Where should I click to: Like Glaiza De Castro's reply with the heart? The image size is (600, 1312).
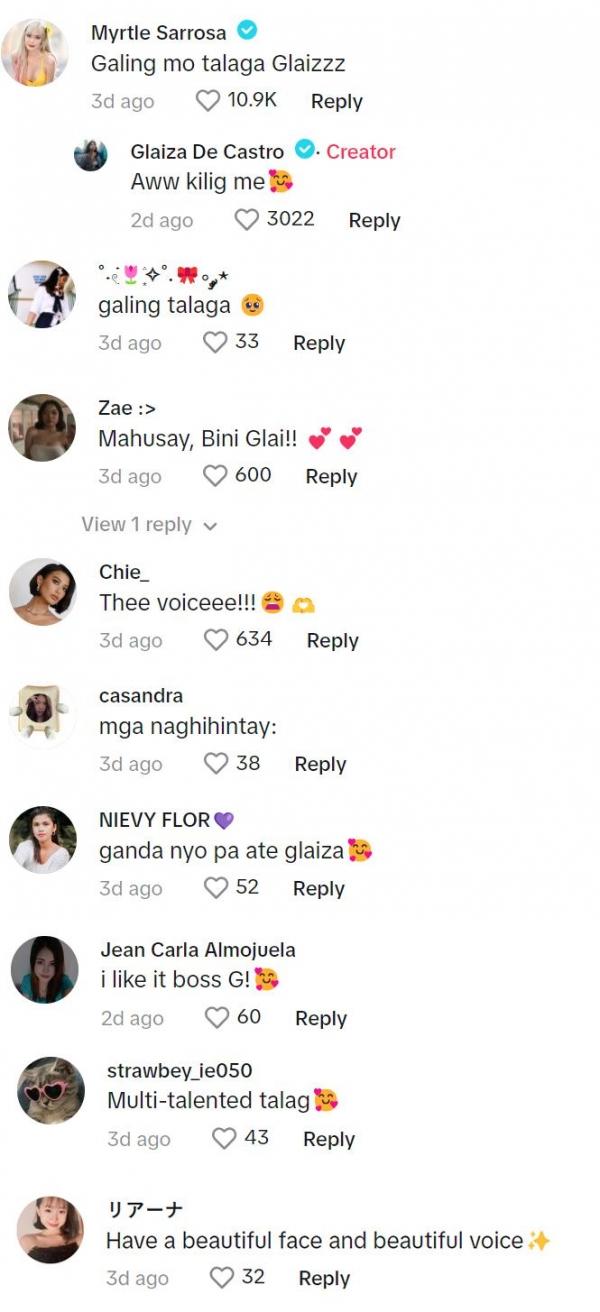pyautogui.click(x=246, y=220)
